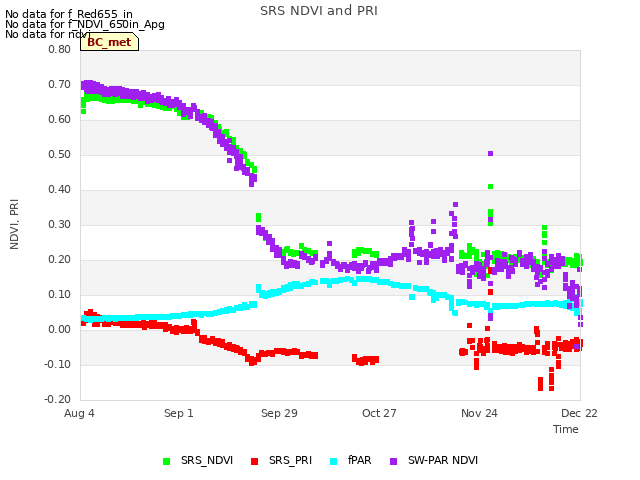640x480 pixels.
Task: Click the green outlier point near 0.41
Action: (x=491, y=187)
